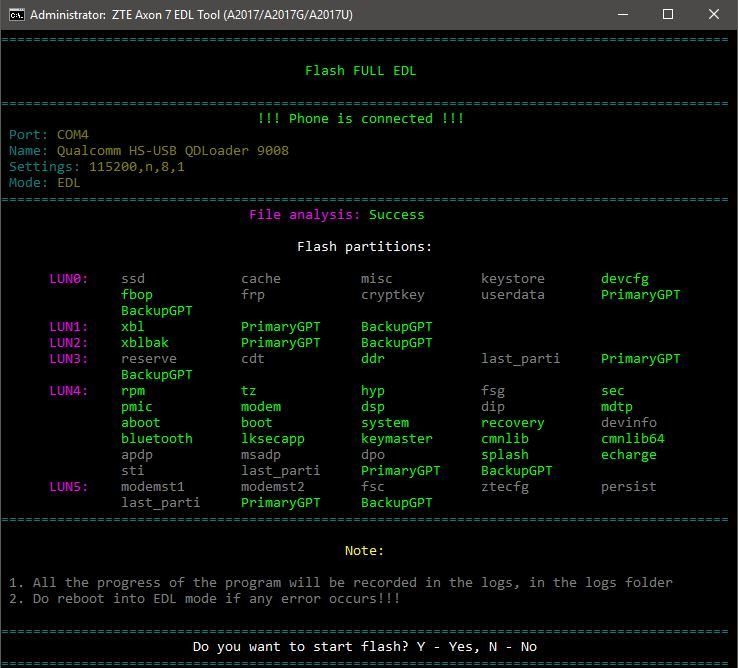Click the 'xblbak' partition name
The width and height of the screenshot is (738, 668).
[144, 343]
